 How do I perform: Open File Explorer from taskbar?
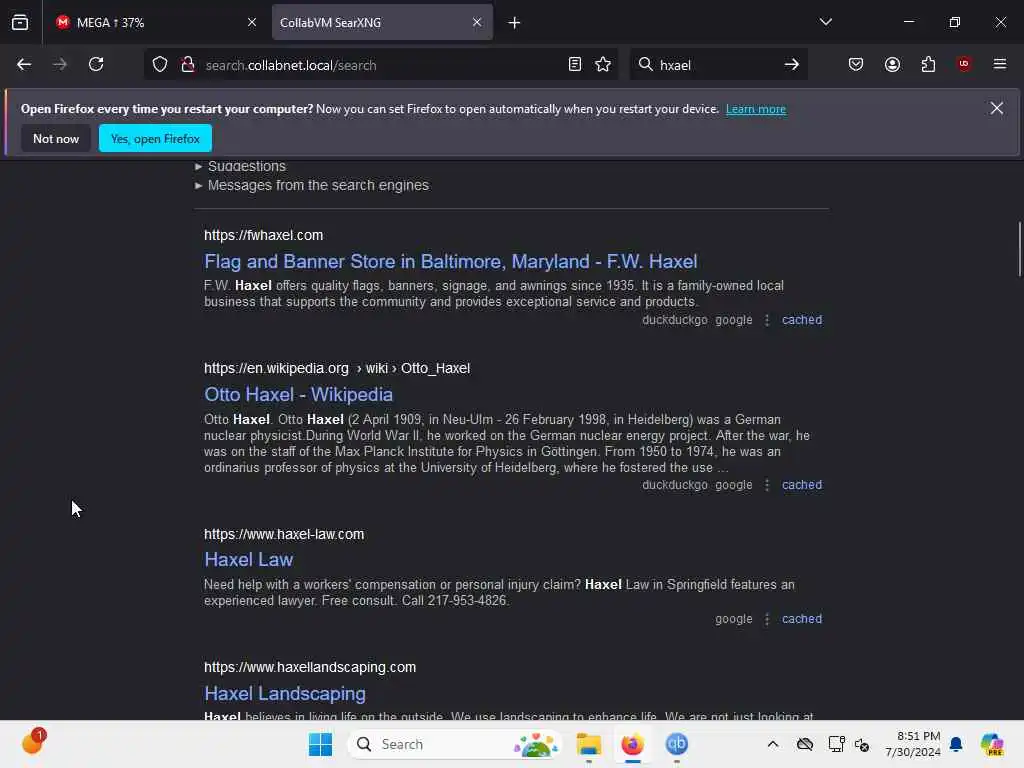coord(588,744)
